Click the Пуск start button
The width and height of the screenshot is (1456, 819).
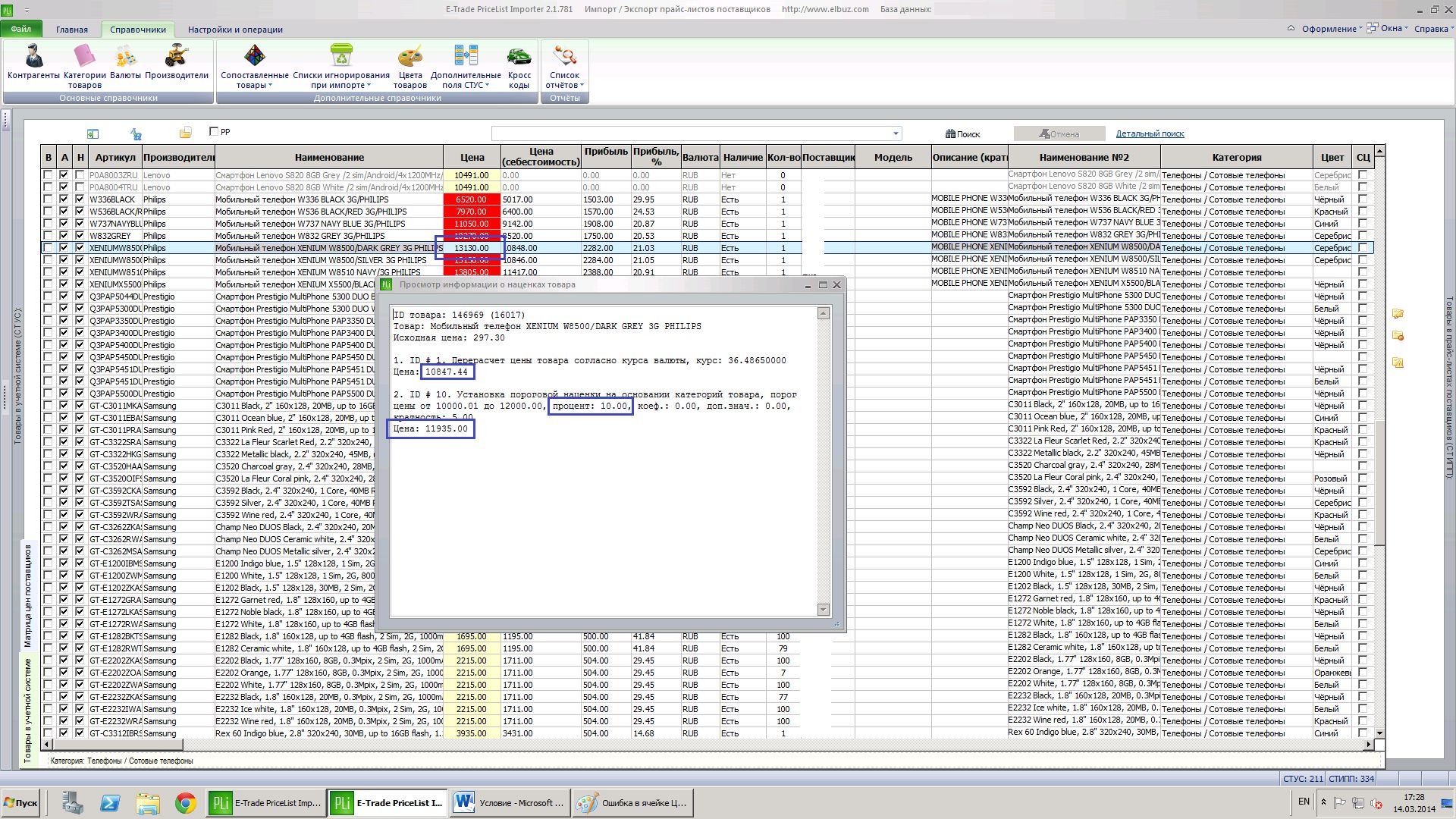coord(20,803)
